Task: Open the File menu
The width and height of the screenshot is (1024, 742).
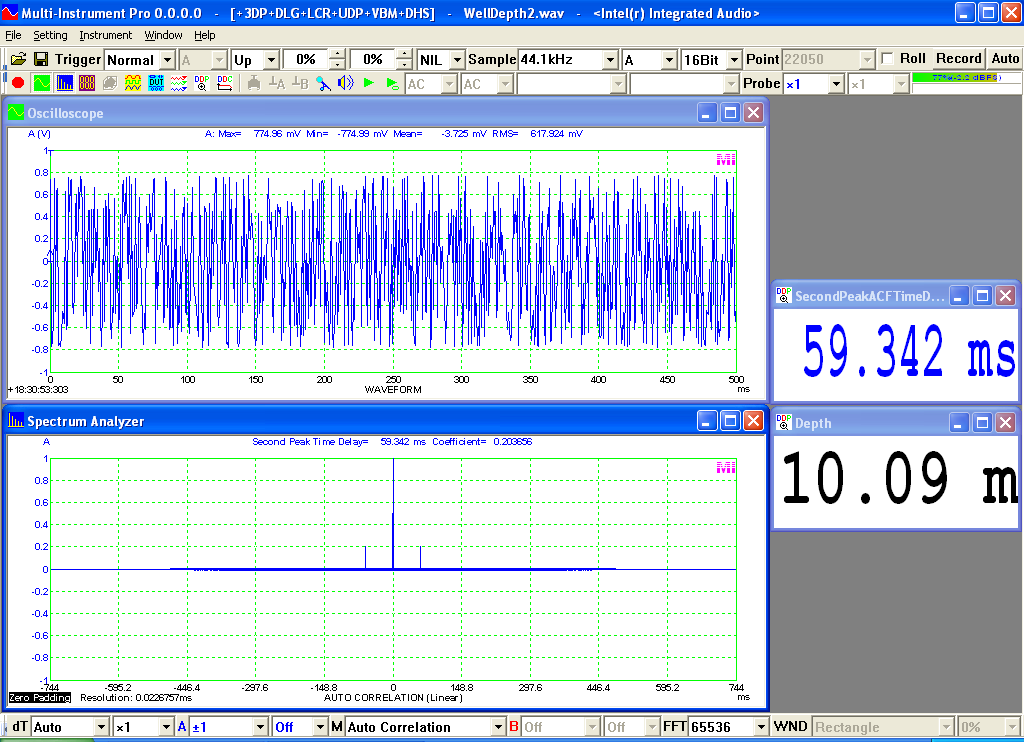Action: point(13,35)
